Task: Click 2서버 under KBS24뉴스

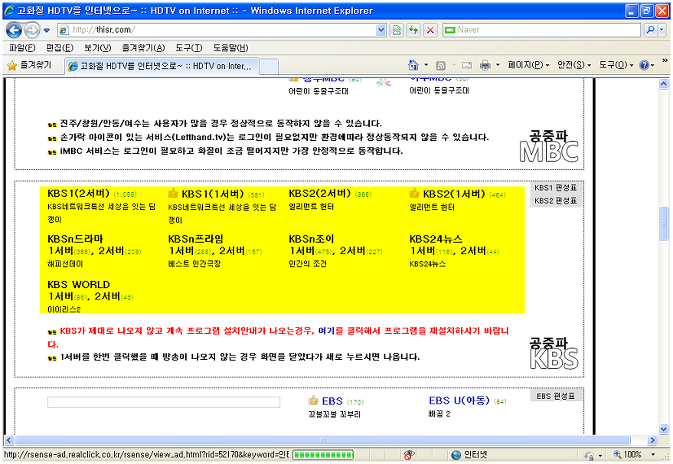Action: click(x=473, y=251)
